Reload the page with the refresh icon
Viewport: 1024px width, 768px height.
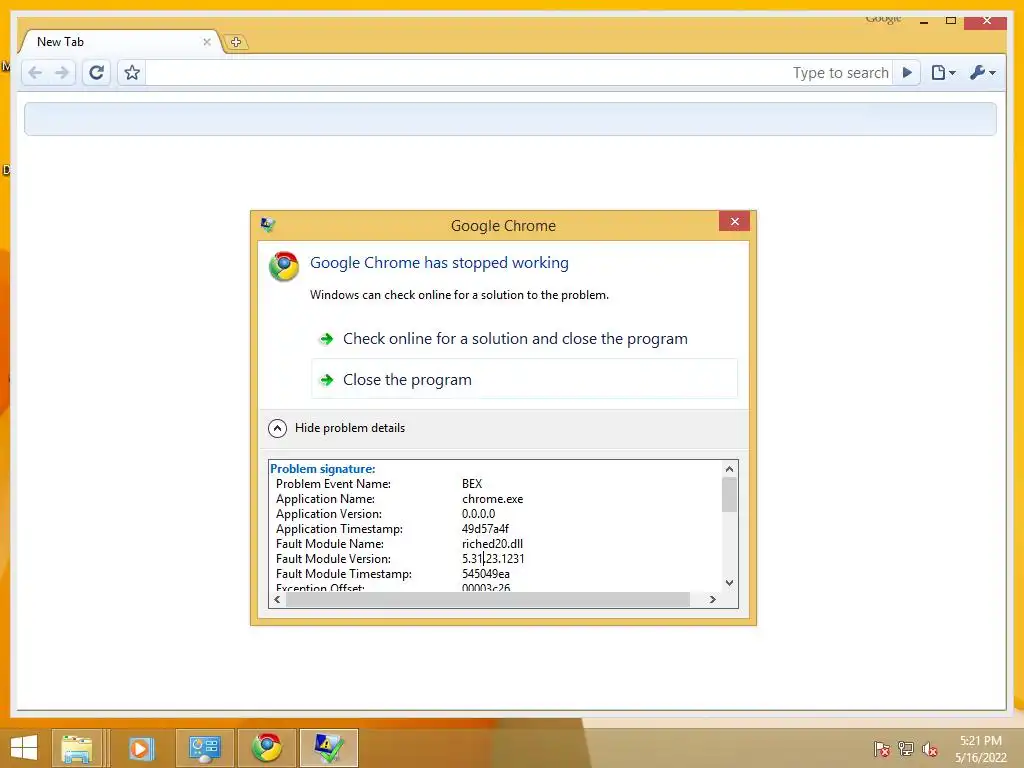coord(97,72)
